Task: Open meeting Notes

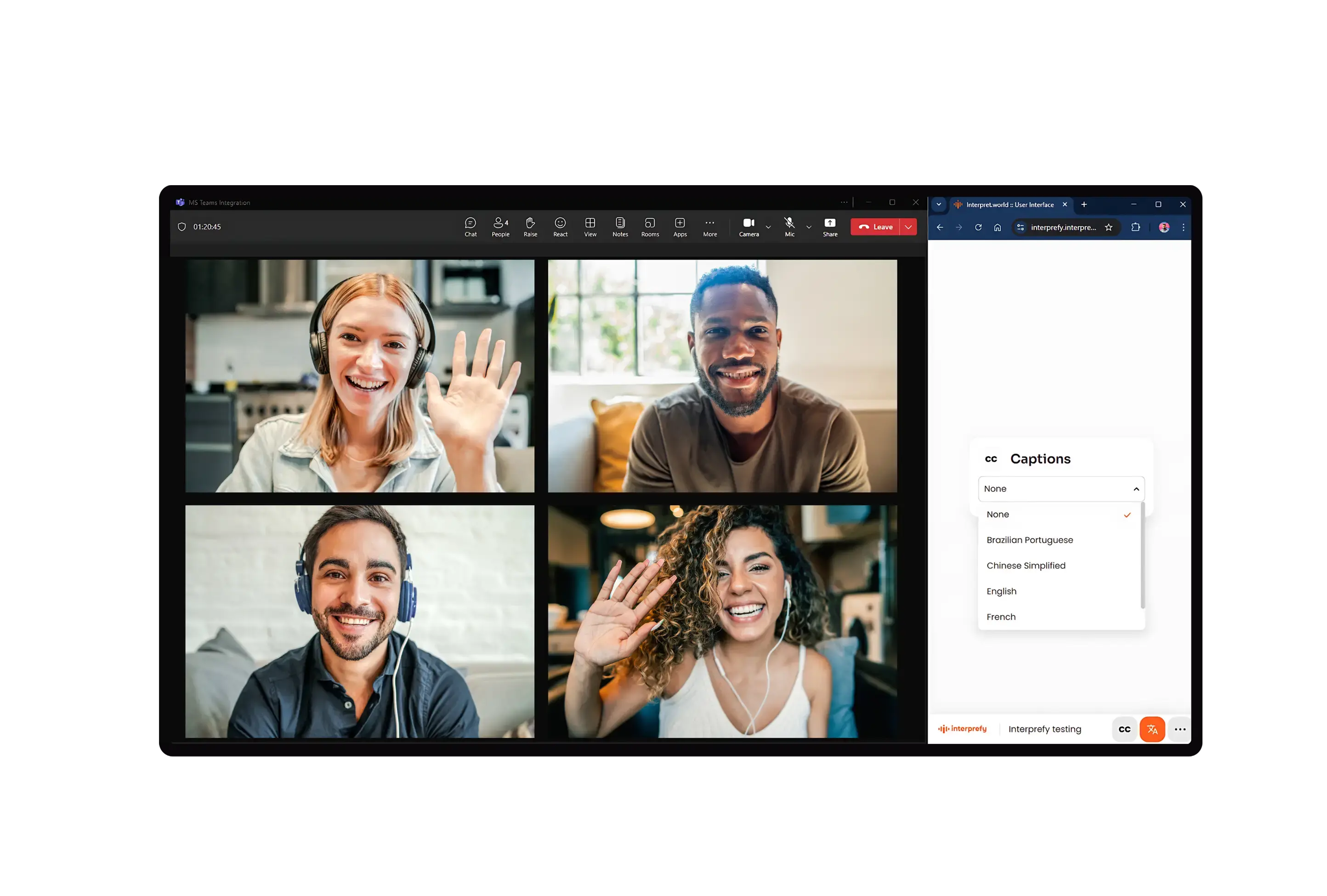Action: [x=619, y=226]
